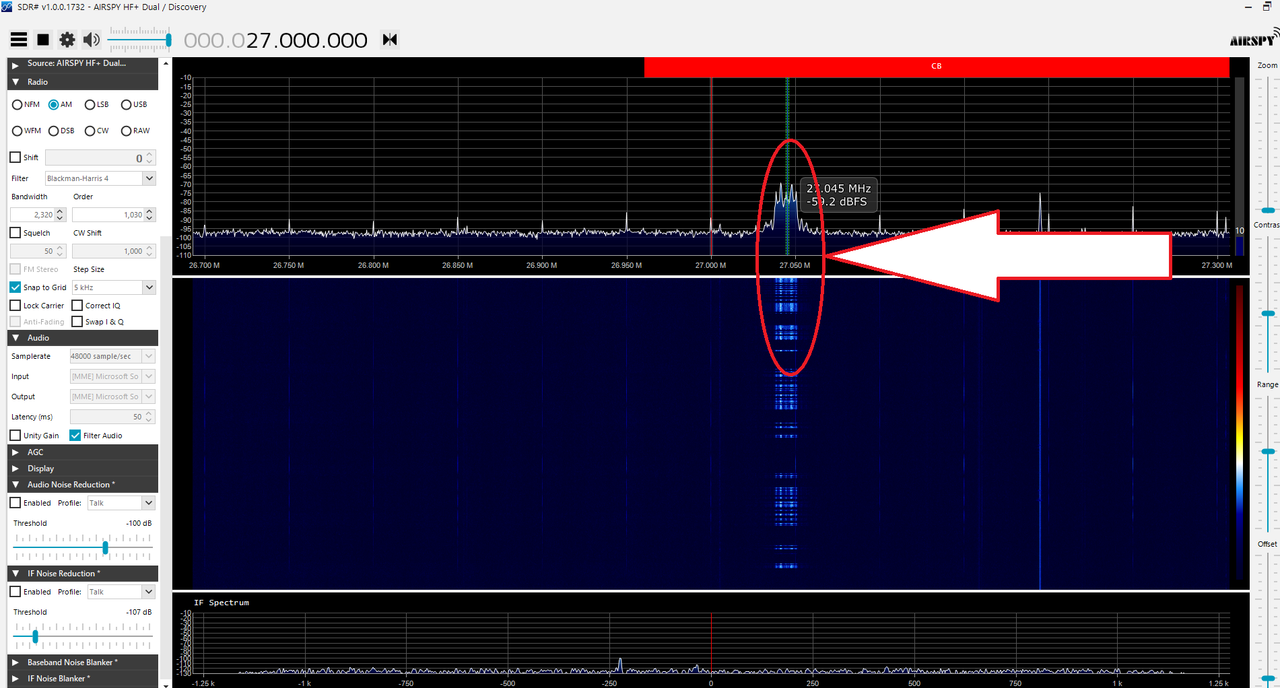Open Audio Noise Reduction Profile dropdown
The image size is (1280, 688).
(x=121, y=503)
